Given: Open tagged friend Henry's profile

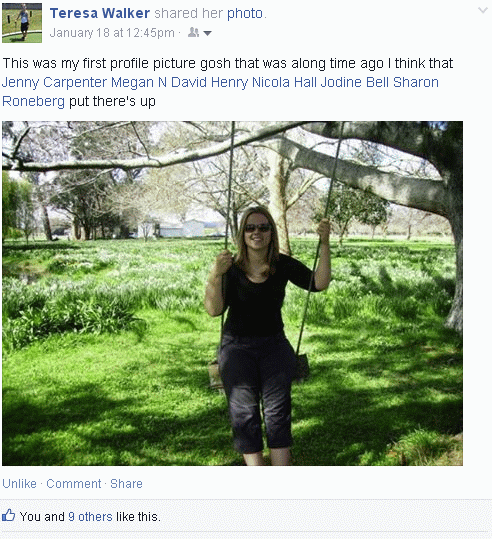Looking at the screenshot, I should click(x=229, y=82).
